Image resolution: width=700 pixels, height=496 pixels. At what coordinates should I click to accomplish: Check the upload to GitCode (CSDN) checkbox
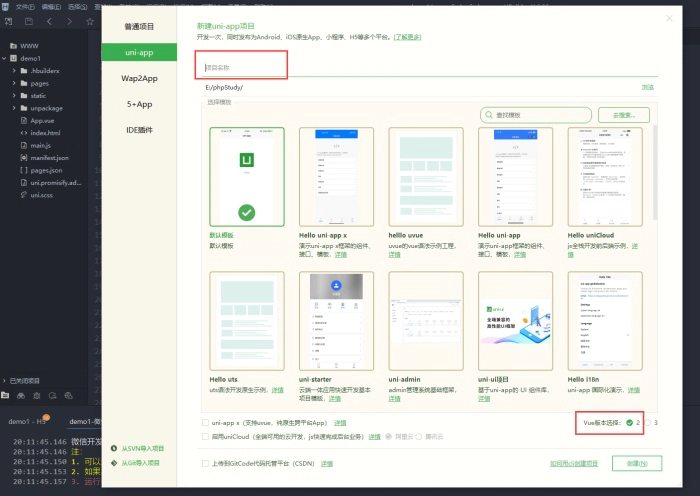[x=205, y=463]
